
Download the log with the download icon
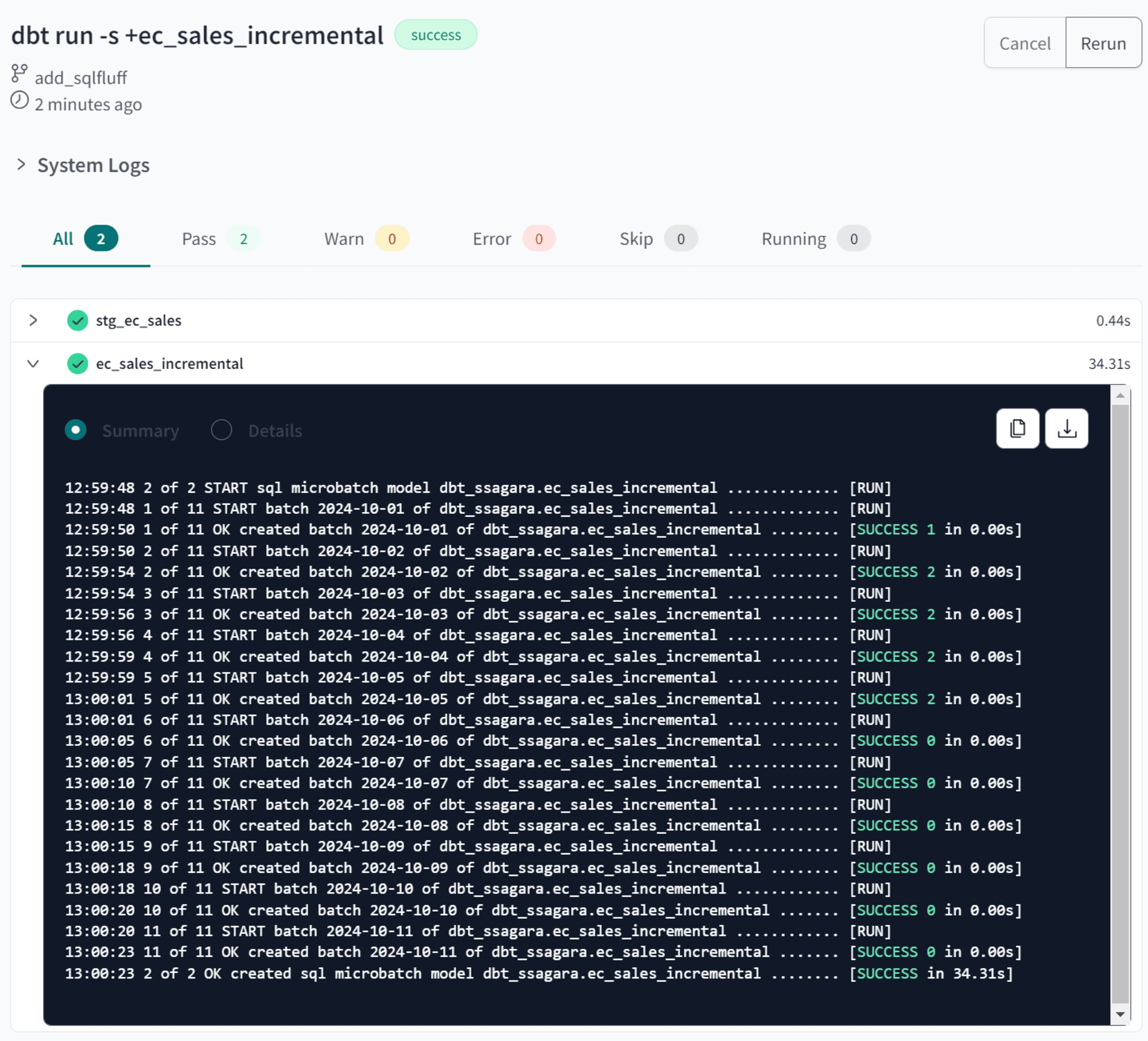click(1066, 428)
